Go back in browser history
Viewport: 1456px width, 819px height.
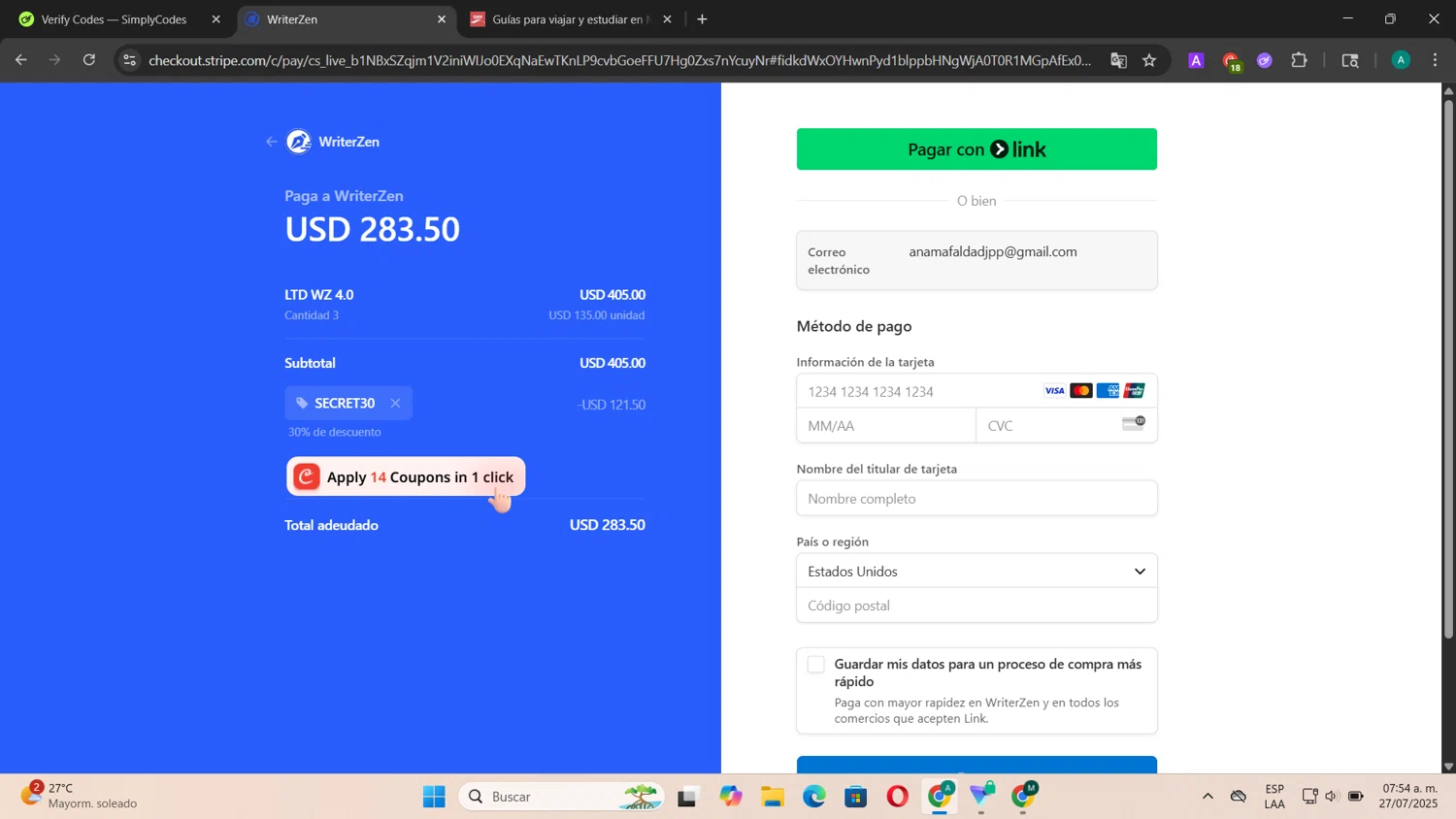21,60
